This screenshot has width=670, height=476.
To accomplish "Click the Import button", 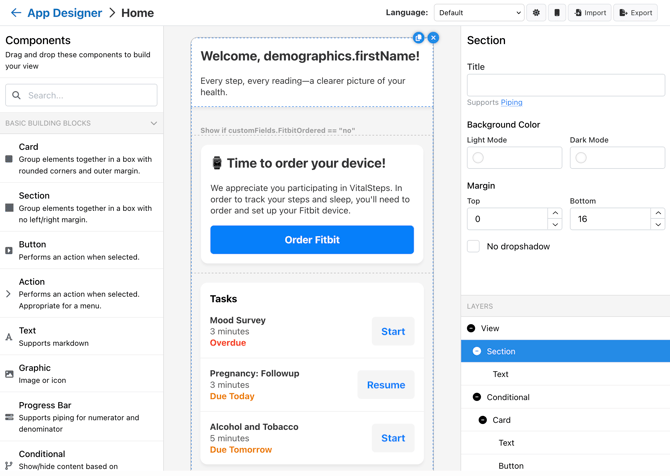I will (x=591, y=13).
